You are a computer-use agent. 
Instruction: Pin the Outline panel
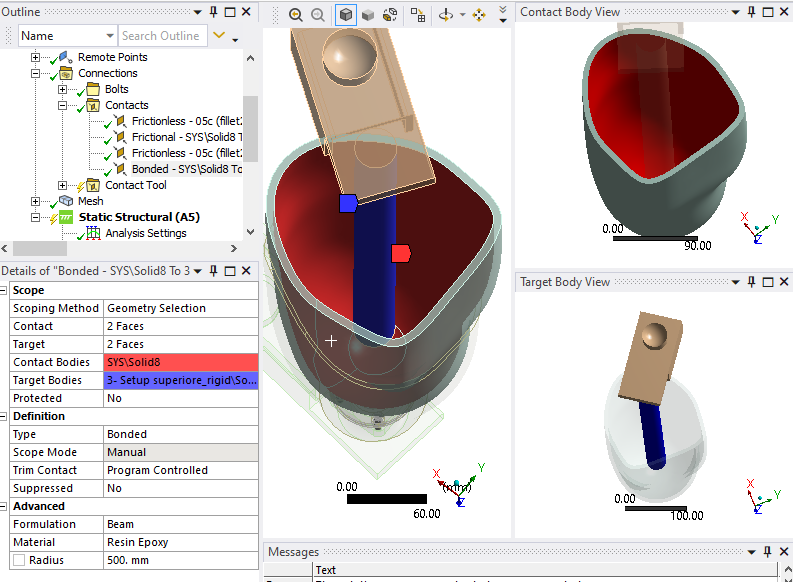(x=213, y=12)
